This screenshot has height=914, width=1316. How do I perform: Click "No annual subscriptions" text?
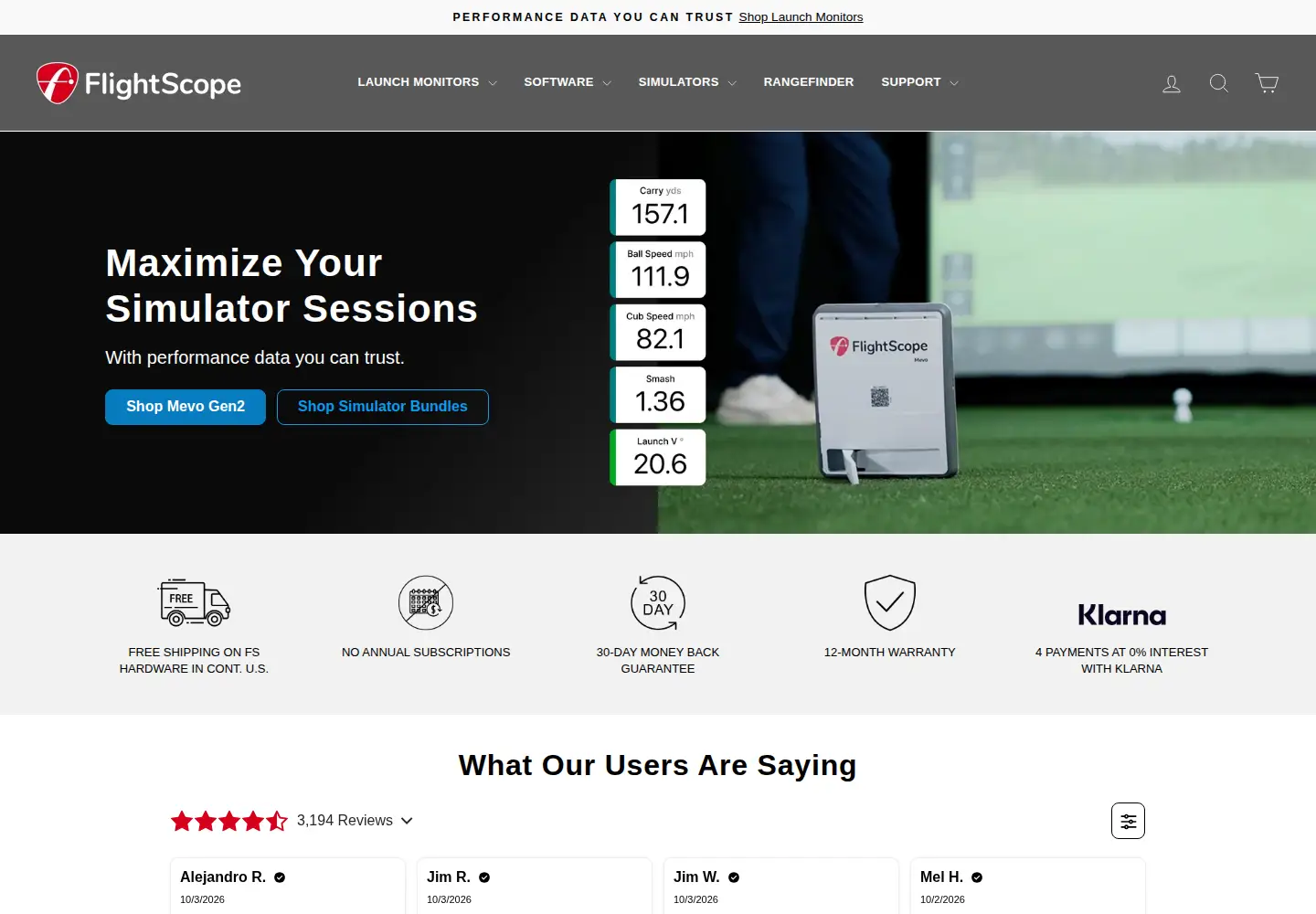point(426,653)
